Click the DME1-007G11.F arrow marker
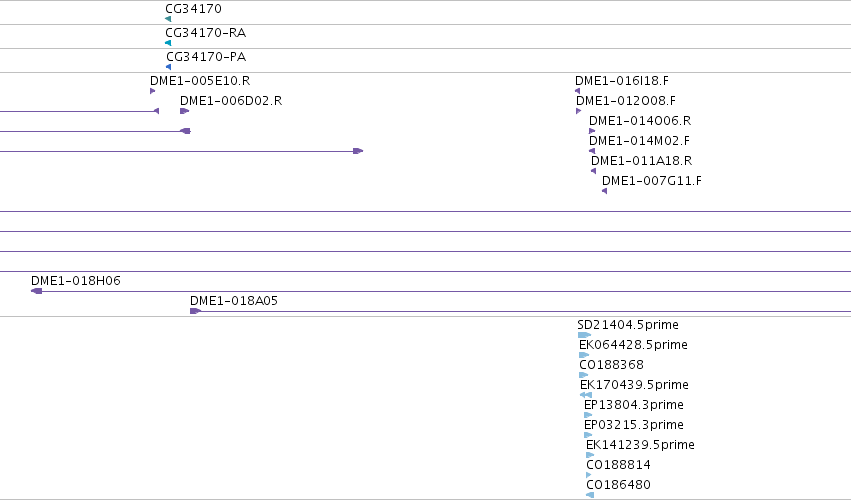This screenshot has height=500, width=851. (x=605, y=191)
